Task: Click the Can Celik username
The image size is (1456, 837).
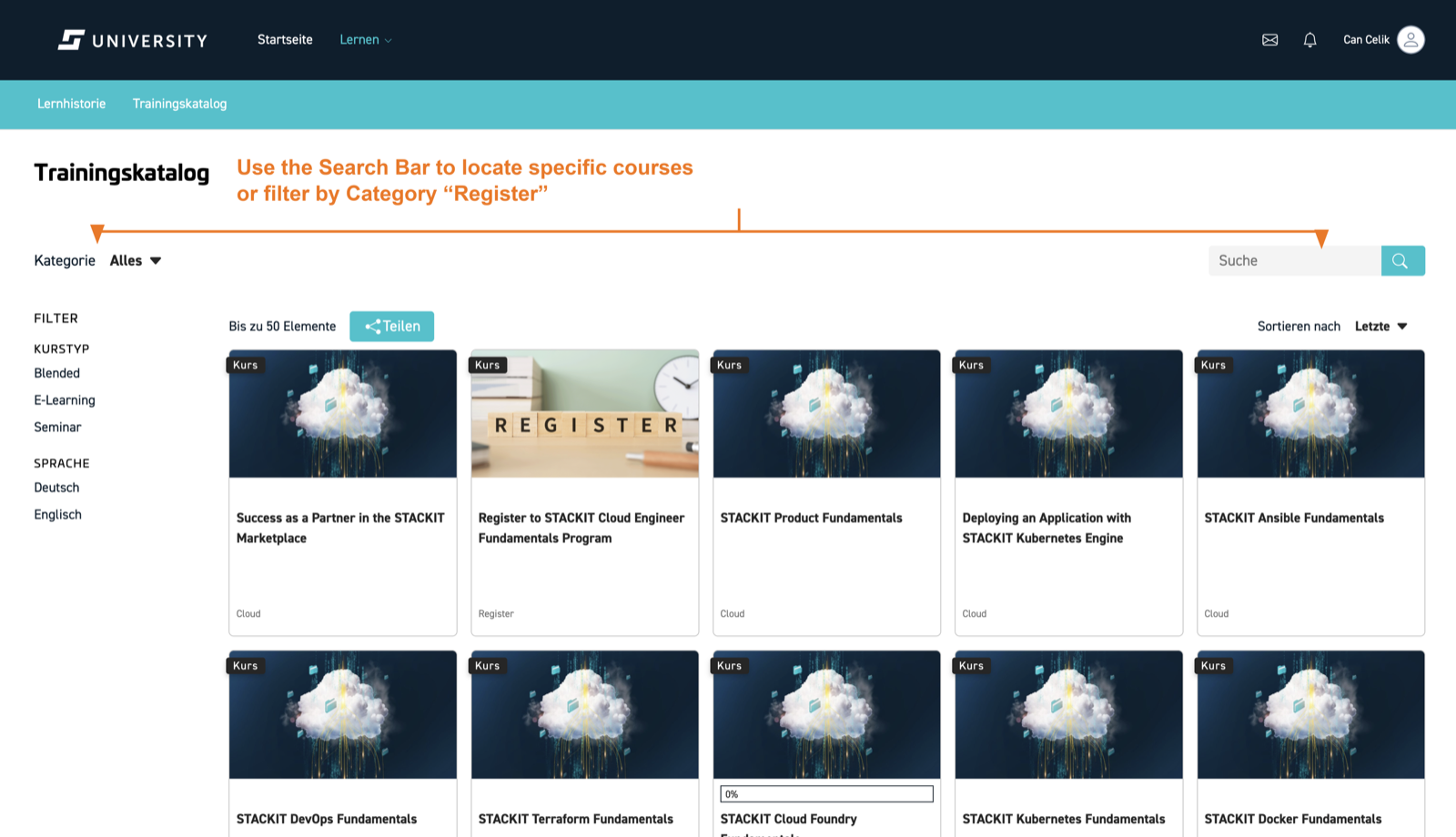Action: (1366, 40)
